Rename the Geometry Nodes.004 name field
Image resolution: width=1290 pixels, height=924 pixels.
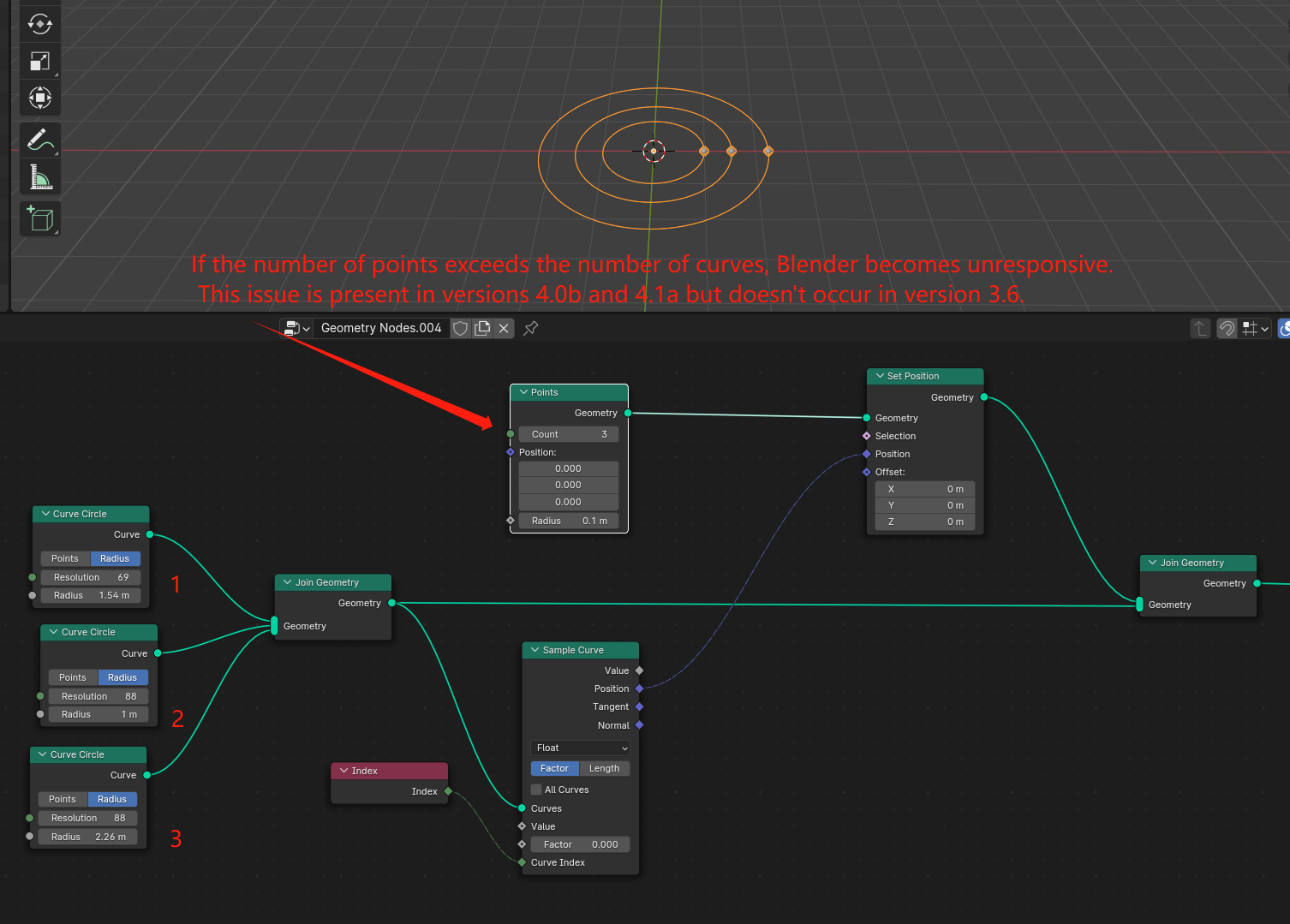(x=381, y=328)
